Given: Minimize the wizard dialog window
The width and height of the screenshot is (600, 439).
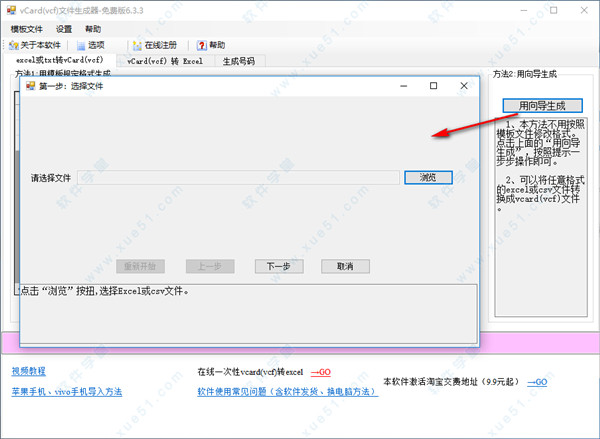Looking at the screenshot, I should point(402,86).
